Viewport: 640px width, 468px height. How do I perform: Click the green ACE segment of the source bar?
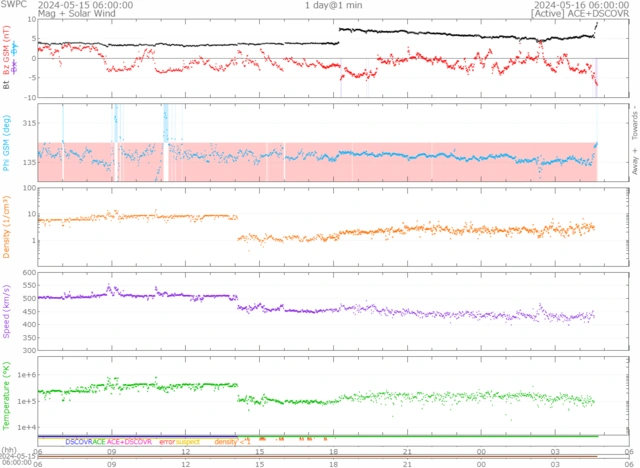418,437
